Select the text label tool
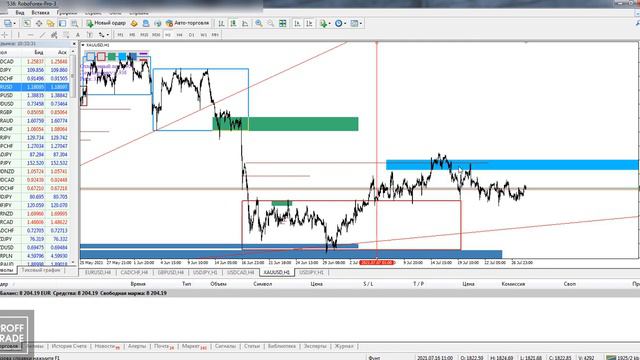This screenshot has width=640, height=360. [89, 35]
